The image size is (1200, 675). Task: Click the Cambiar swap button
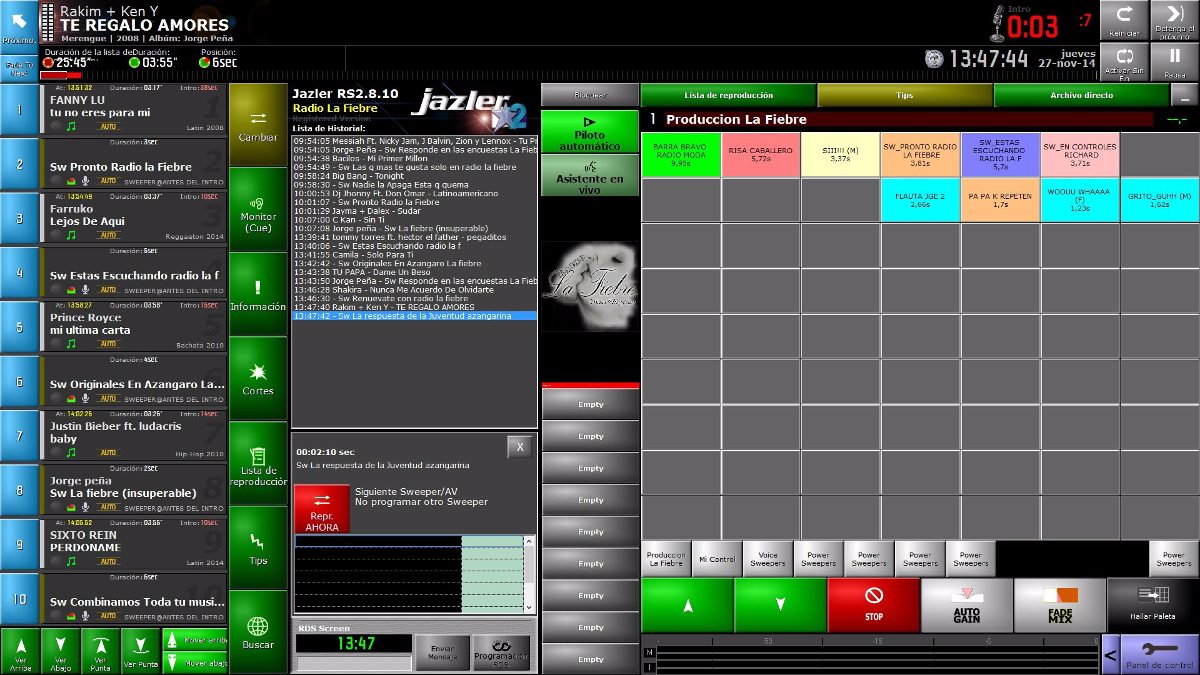point(258,124)
